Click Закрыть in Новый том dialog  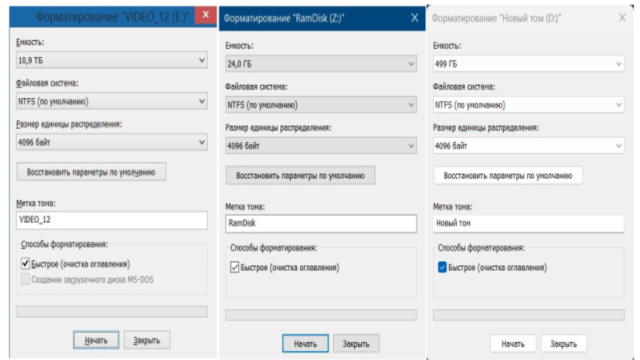pos(564,344)
